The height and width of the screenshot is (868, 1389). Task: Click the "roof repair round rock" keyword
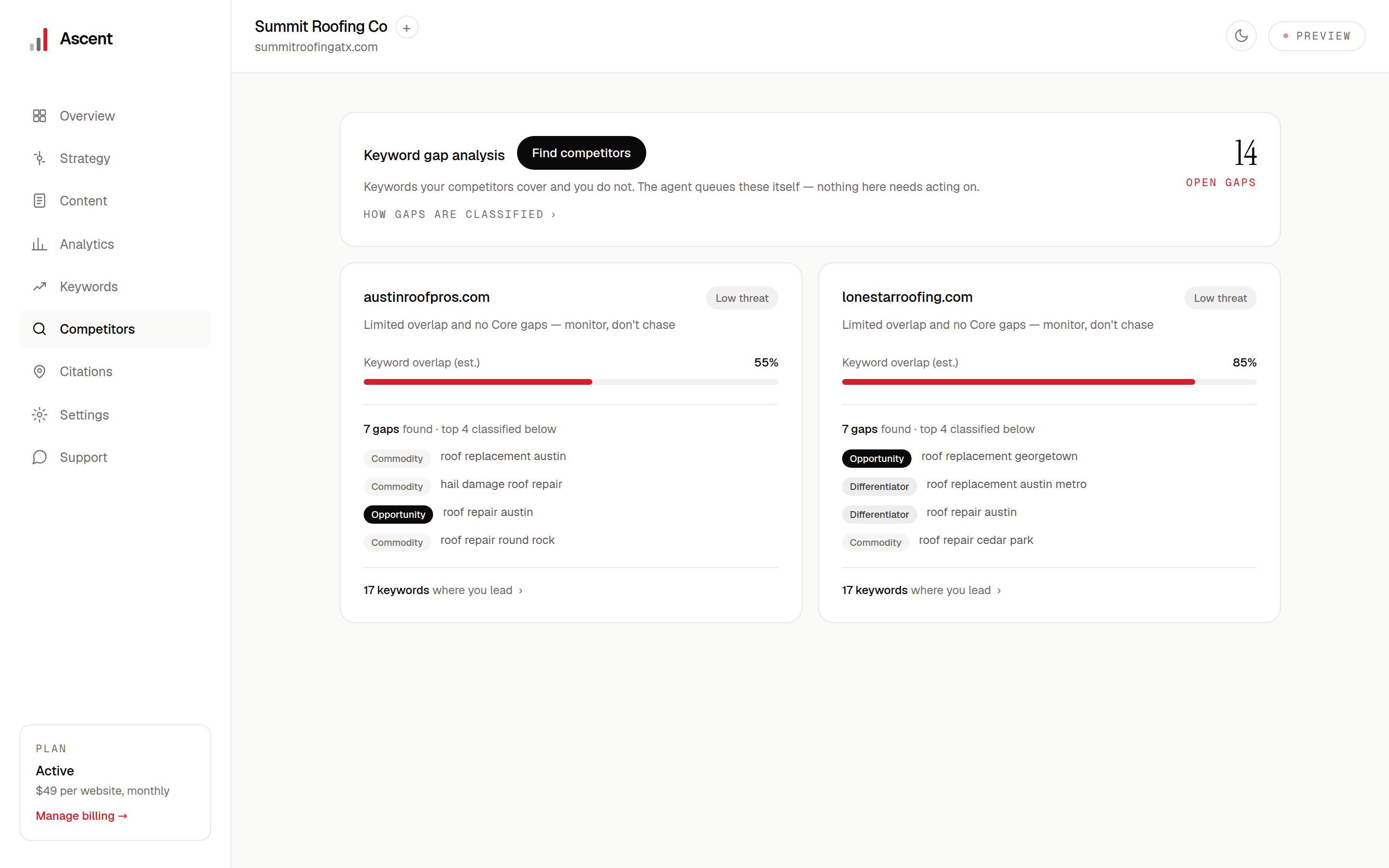pyautogui.click(x=497, y=540)
